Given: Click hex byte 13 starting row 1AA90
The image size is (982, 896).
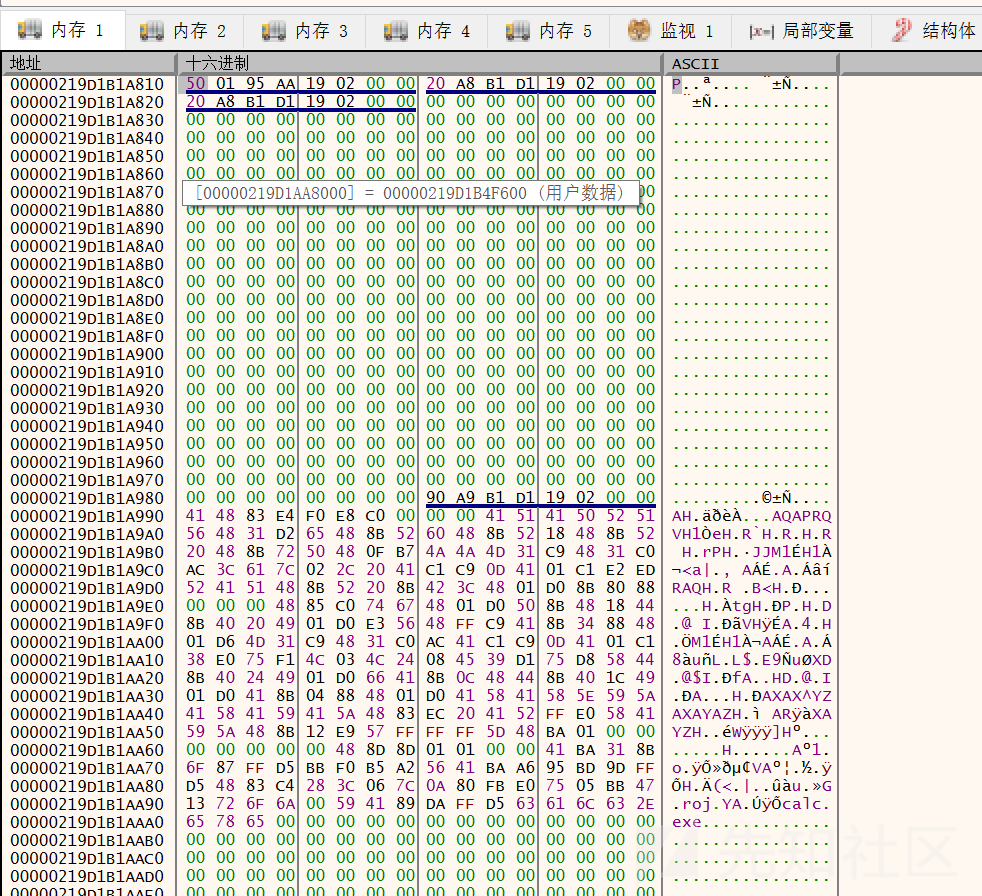Looking at the screenshot, I should (x=195, y=803).
